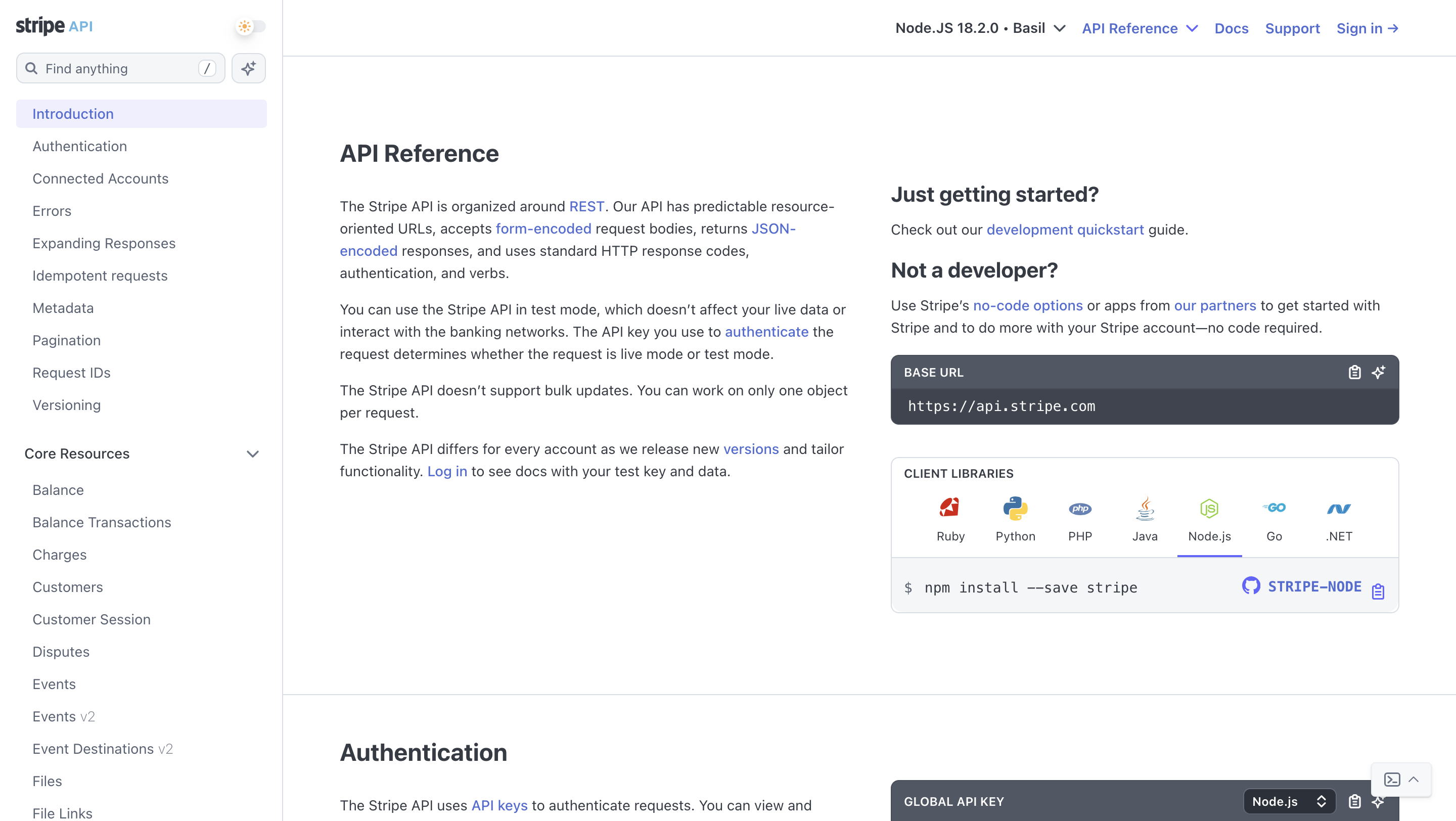Open the Docs menu item
This screenshot has width=1456, height=821.
pyautogui.click(x=1231, y=28)
